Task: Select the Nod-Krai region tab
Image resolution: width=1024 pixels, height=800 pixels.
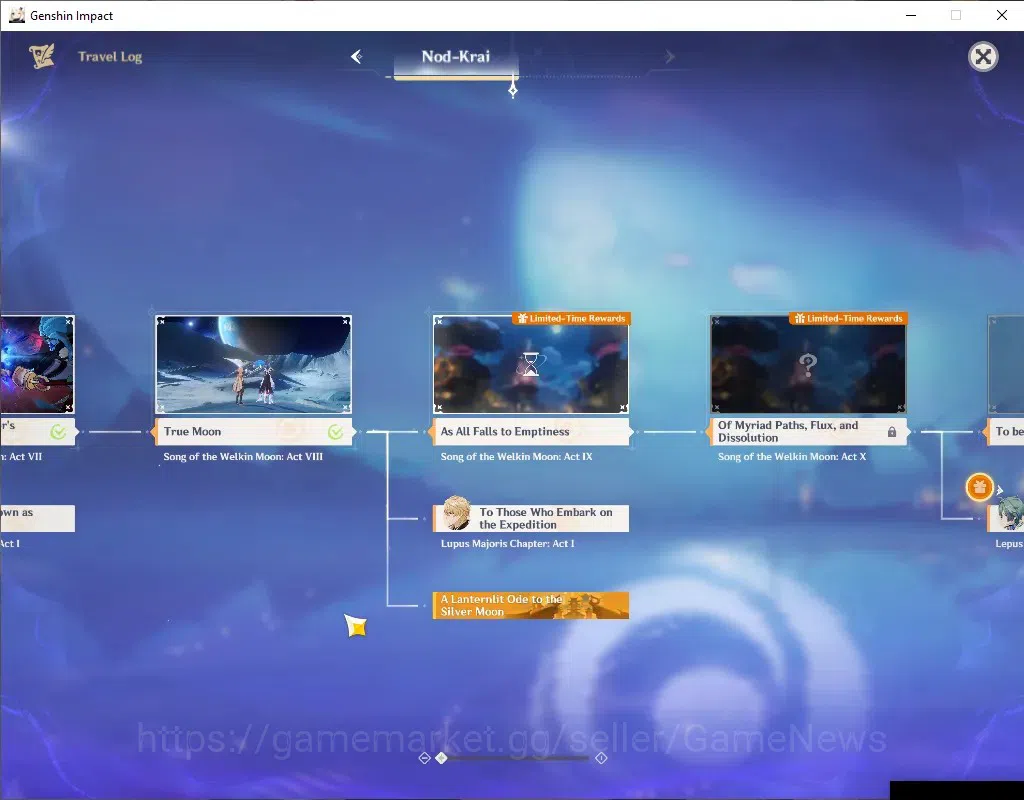Action: click(x=456, y=57)
